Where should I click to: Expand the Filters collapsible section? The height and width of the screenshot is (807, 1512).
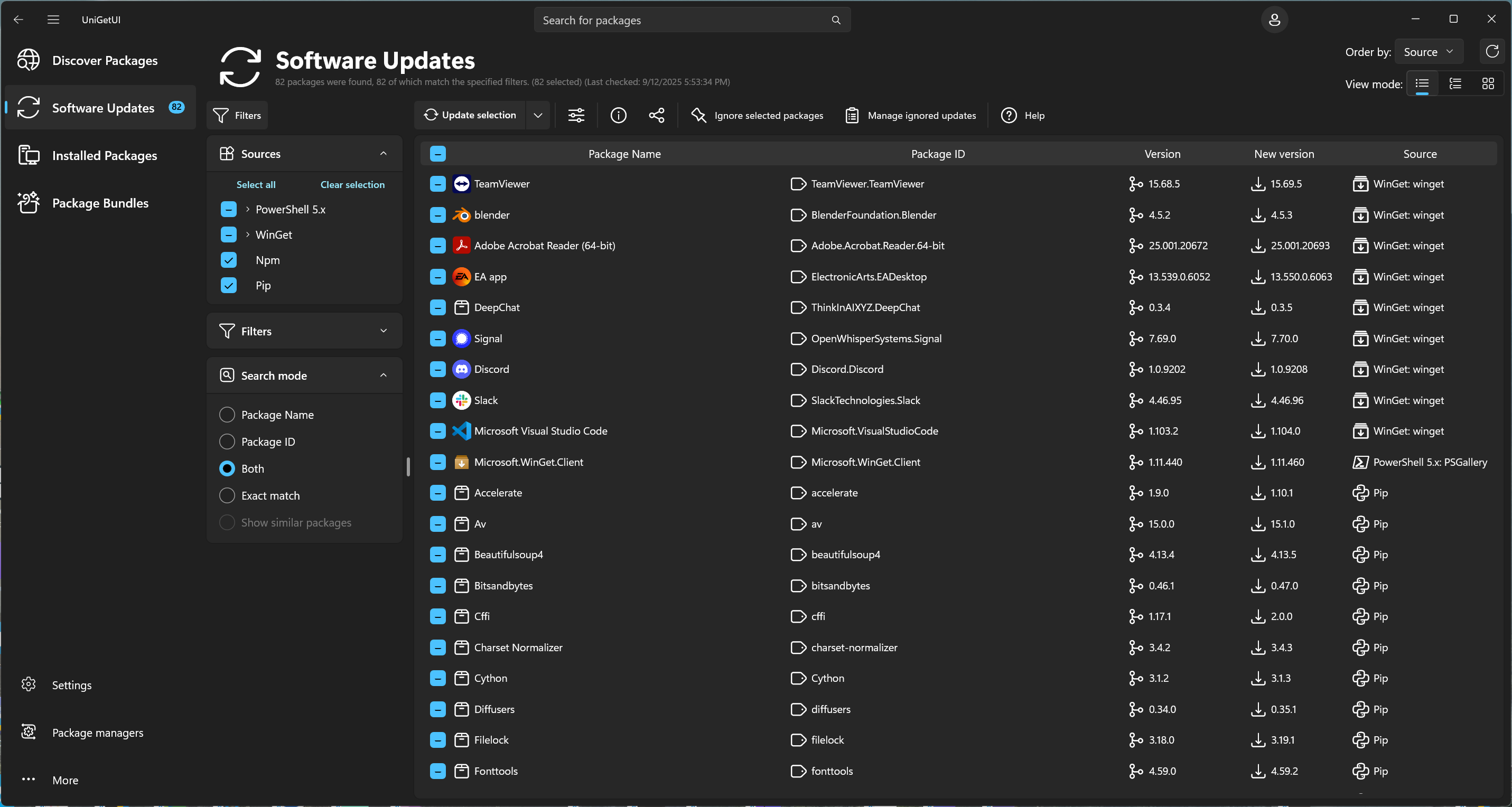pos(304,331)
